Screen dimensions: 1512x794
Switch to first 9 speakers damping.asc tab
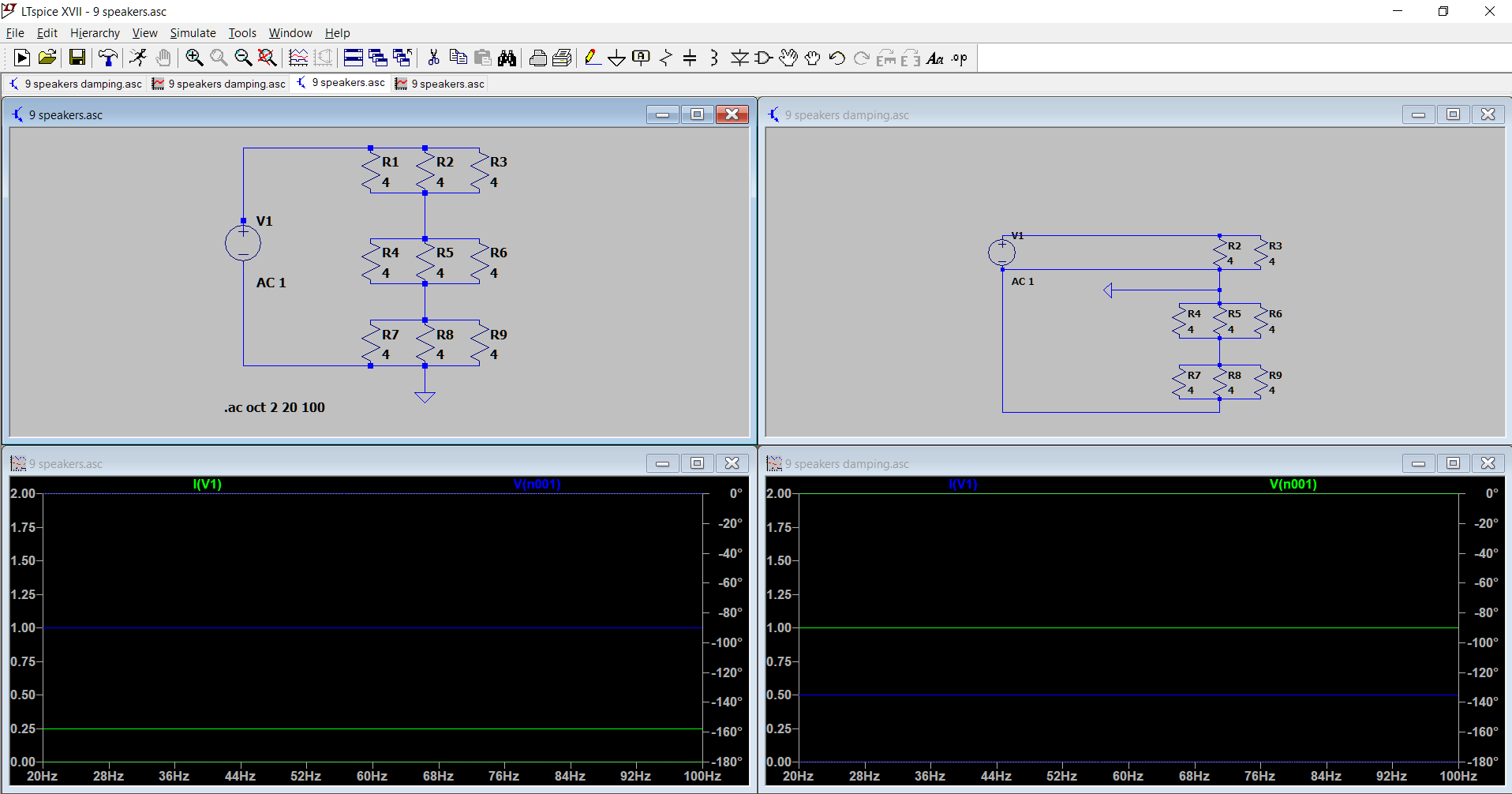coord(76,84)
